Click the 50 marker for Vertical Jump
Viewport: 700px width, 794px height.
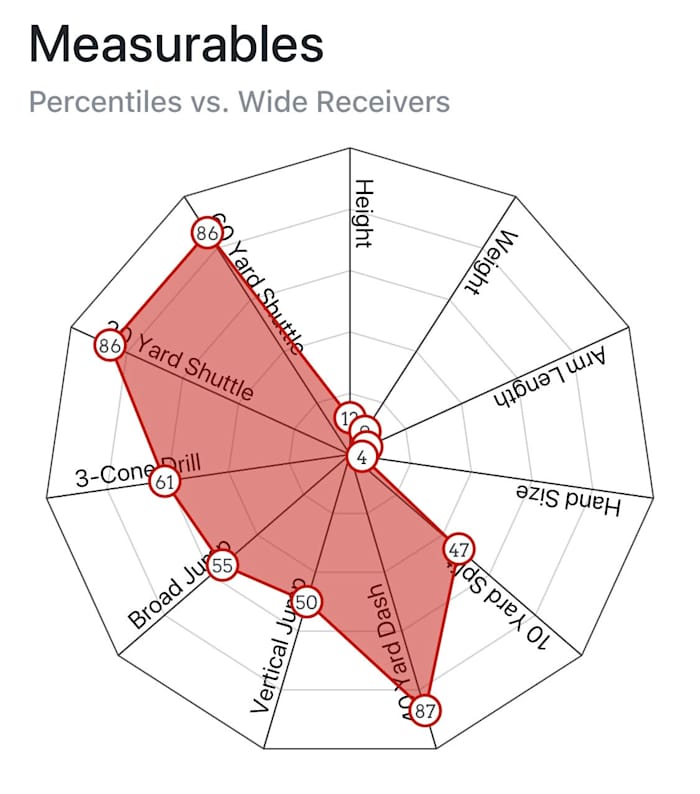(x=307, y=602)
